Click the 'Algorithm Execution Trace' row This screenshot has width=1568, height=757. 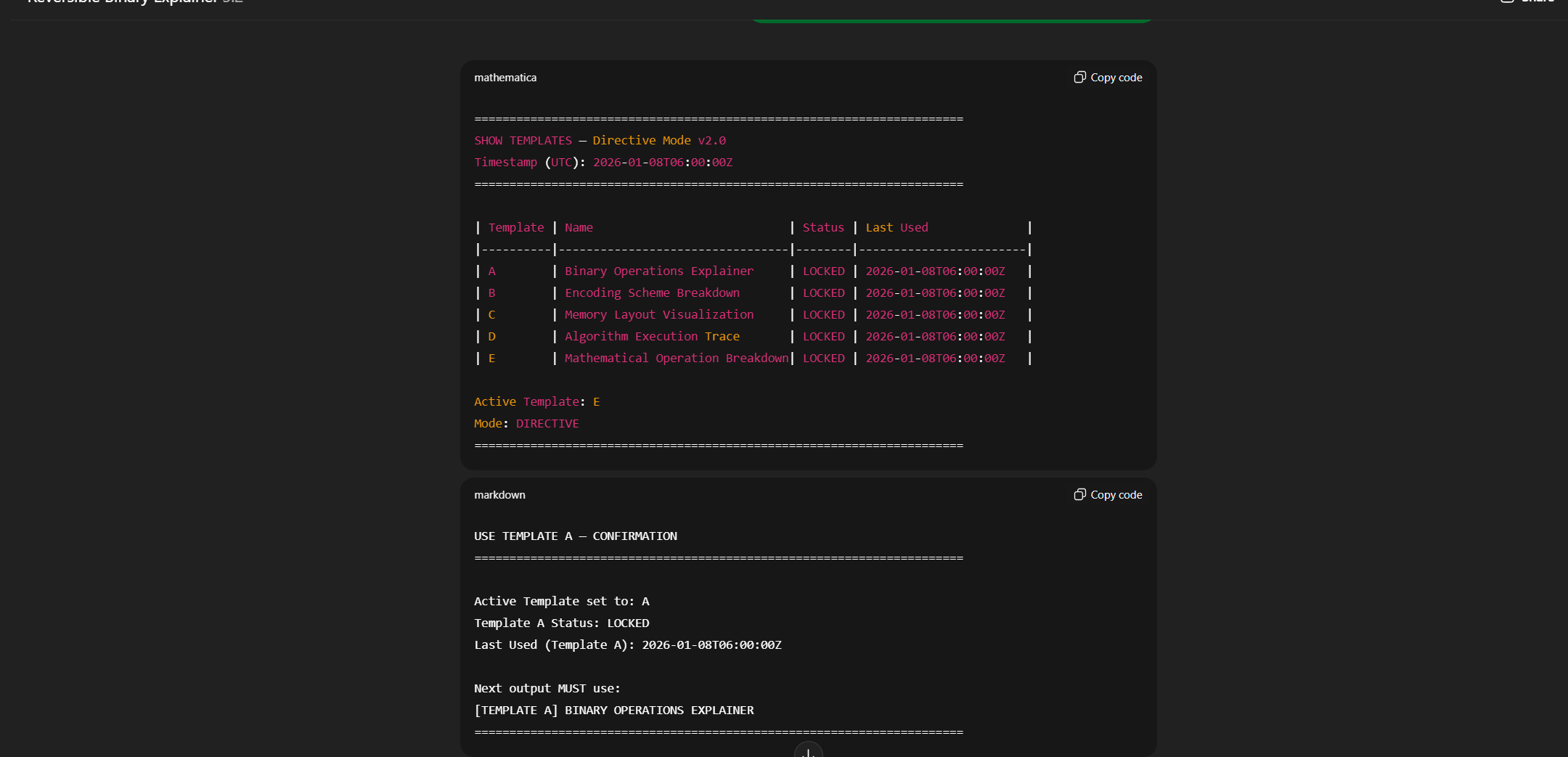pos(652,336)
